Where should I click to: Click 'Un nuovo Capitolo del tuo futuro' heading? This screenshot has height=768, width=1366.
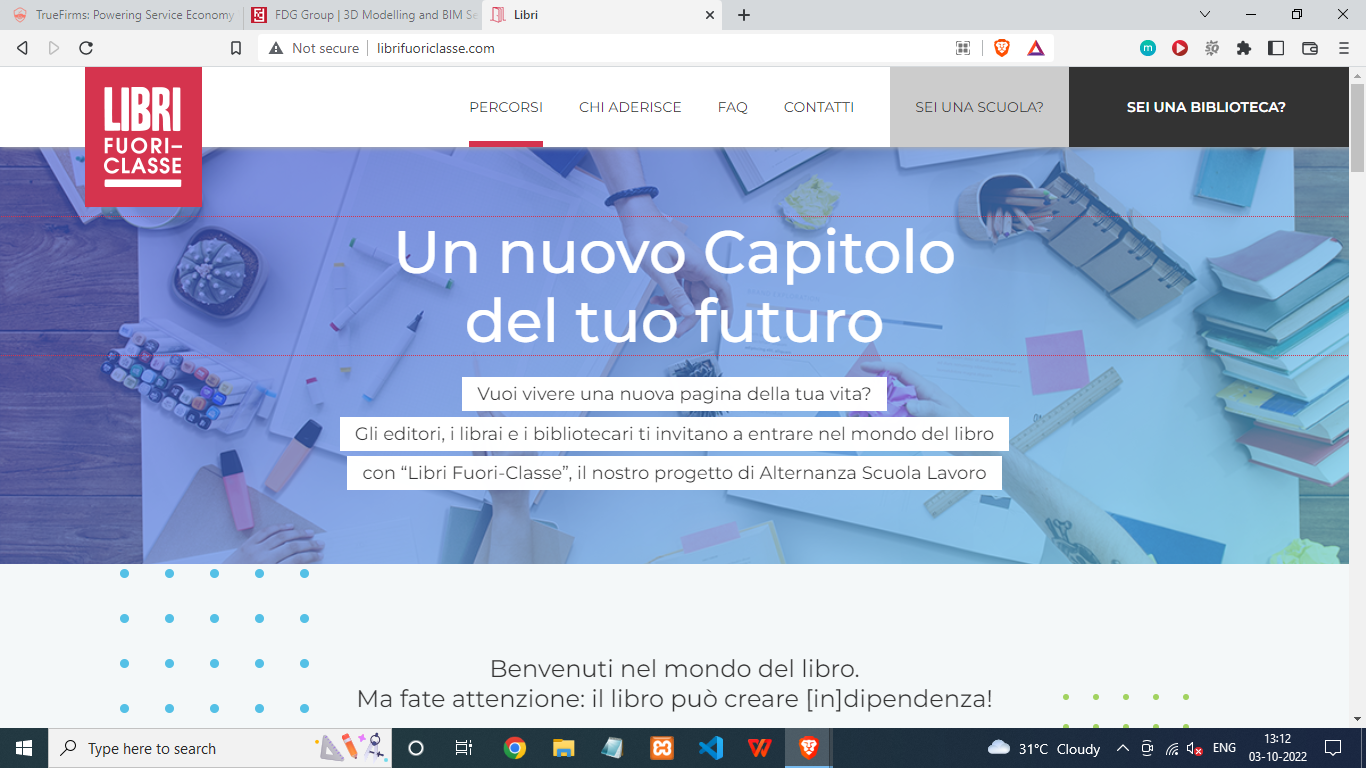675,287
